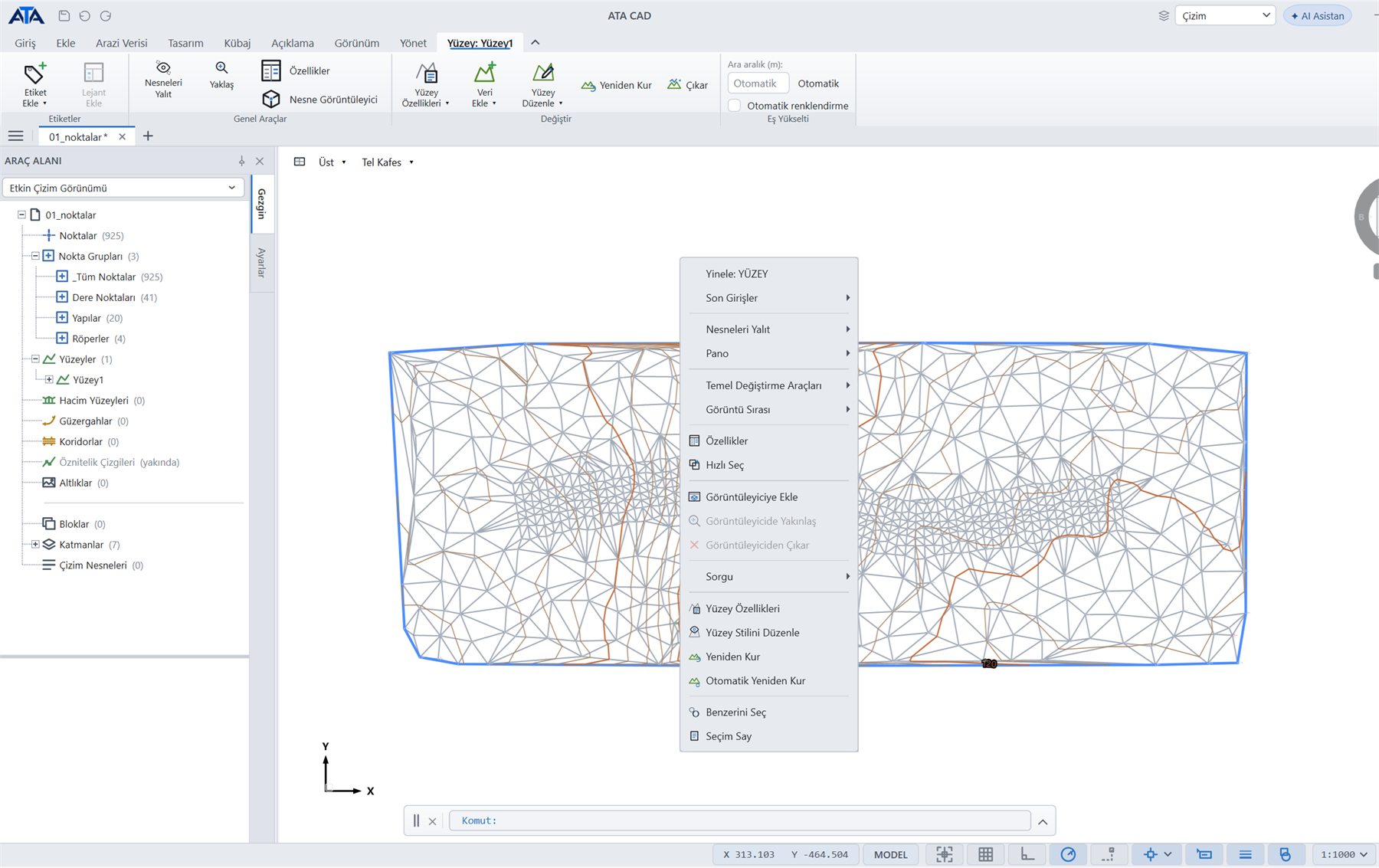Switch to the Ayarlar side tab

261,263
